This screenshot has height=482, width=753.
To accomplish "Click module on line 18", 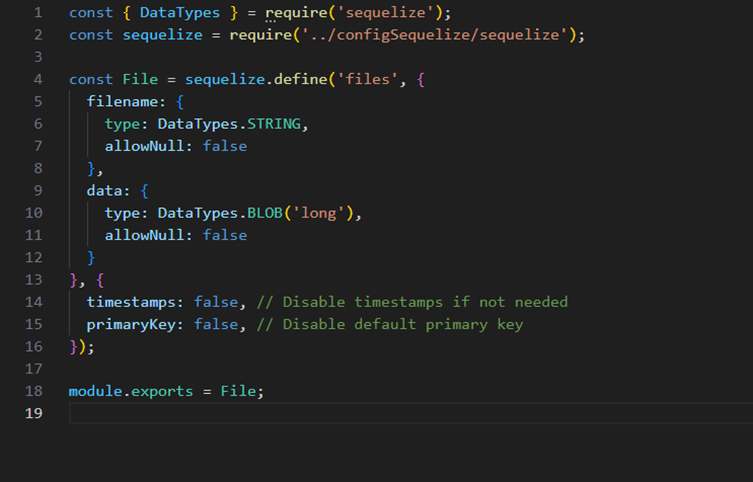I will coord(96,391).
